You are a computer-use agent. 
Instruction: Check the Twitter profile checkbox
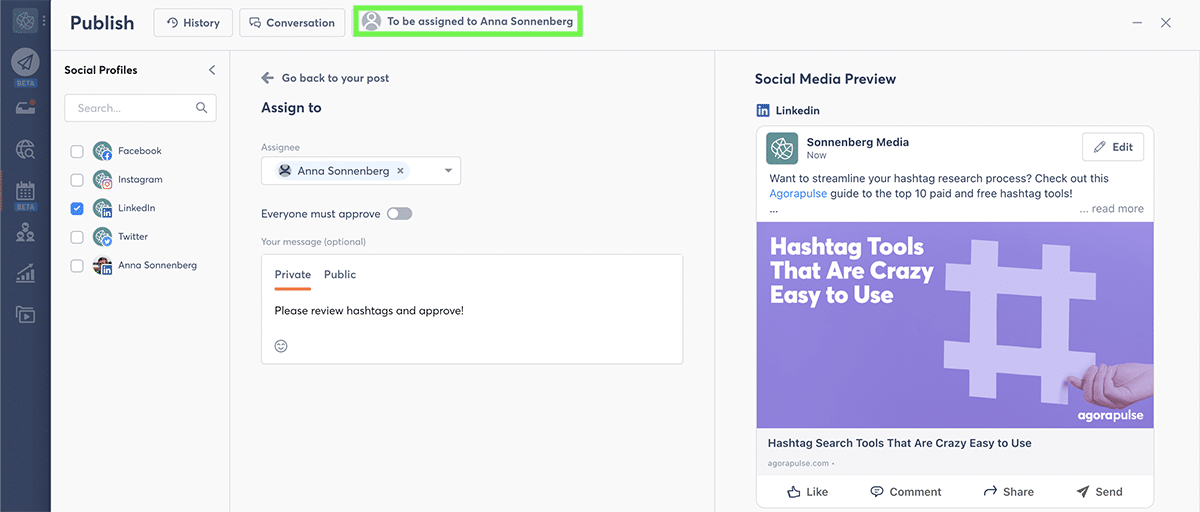tap(77, 237)
